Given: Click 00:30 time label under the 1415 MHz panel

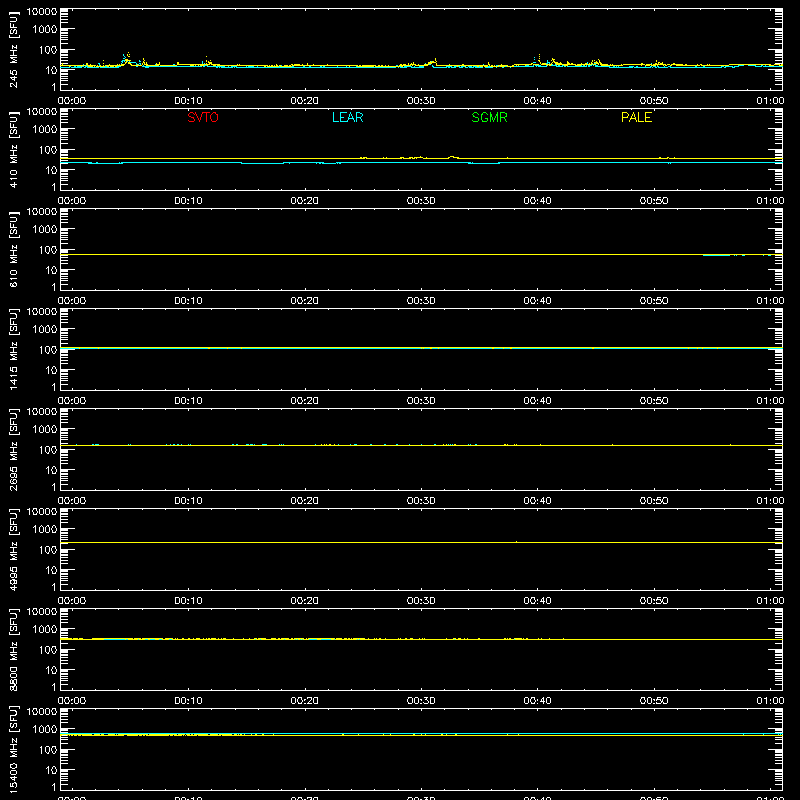Looking at the screenshot, I should pos(421,401).
